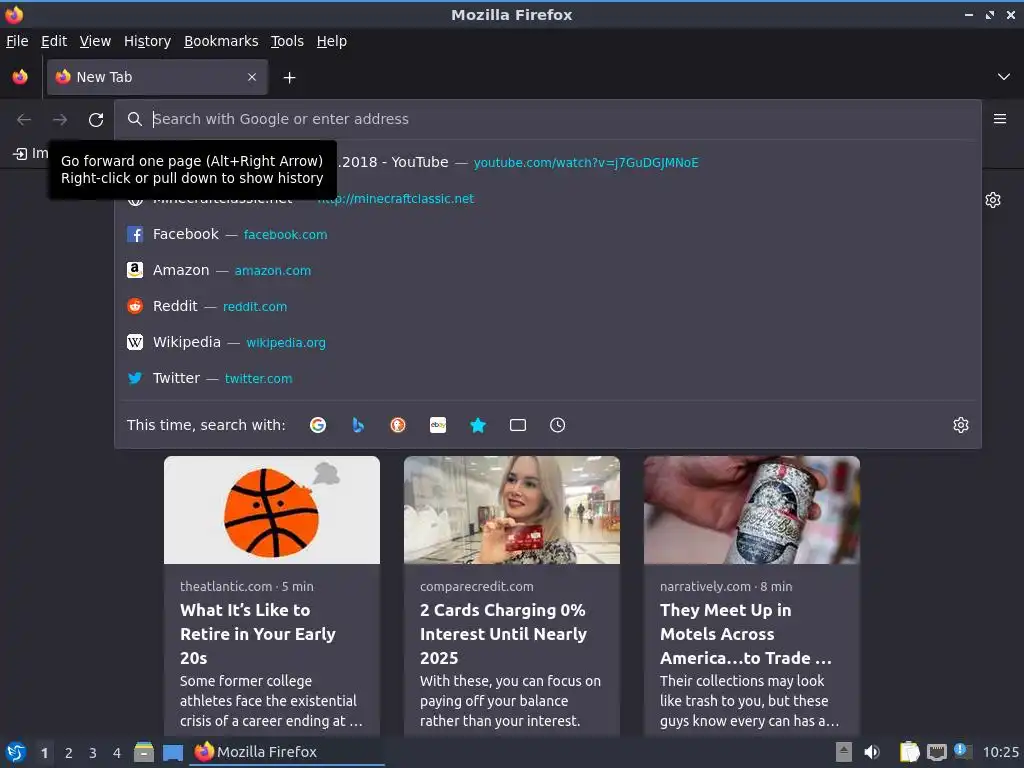Open the File menu

tap(17, 41)
